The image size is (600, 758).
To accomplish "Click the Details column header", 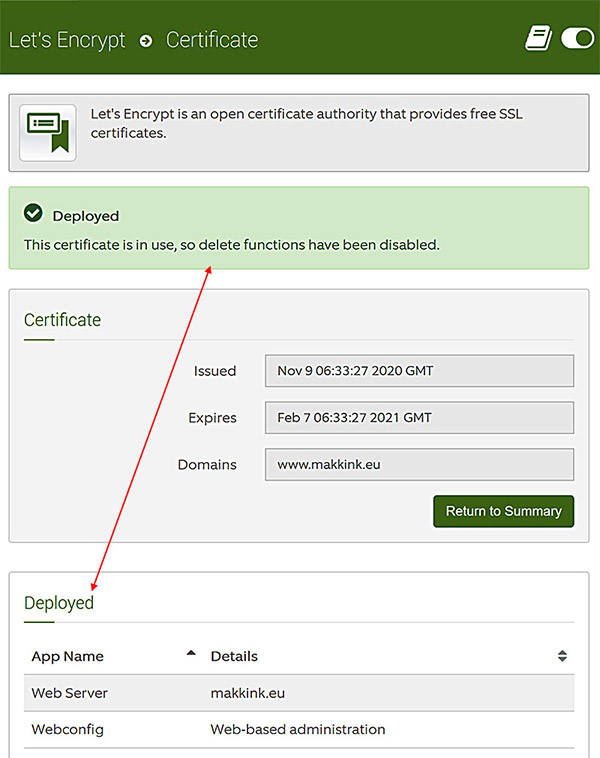I will pos(234,656).
